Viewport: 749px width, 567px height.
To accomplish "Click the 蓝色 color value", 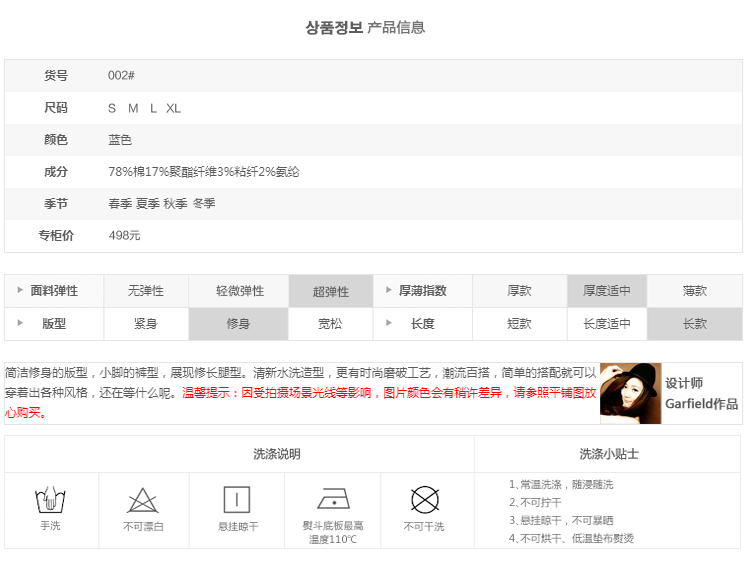I will point(120,140).
